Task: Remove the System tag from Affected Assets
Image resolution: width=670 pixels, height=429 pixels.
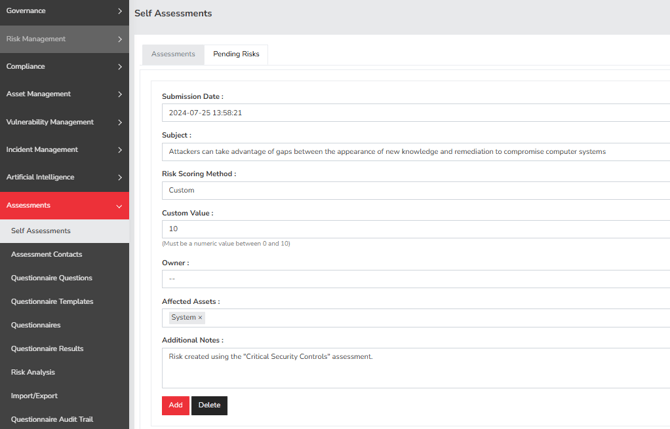Action: pos(200,318)
